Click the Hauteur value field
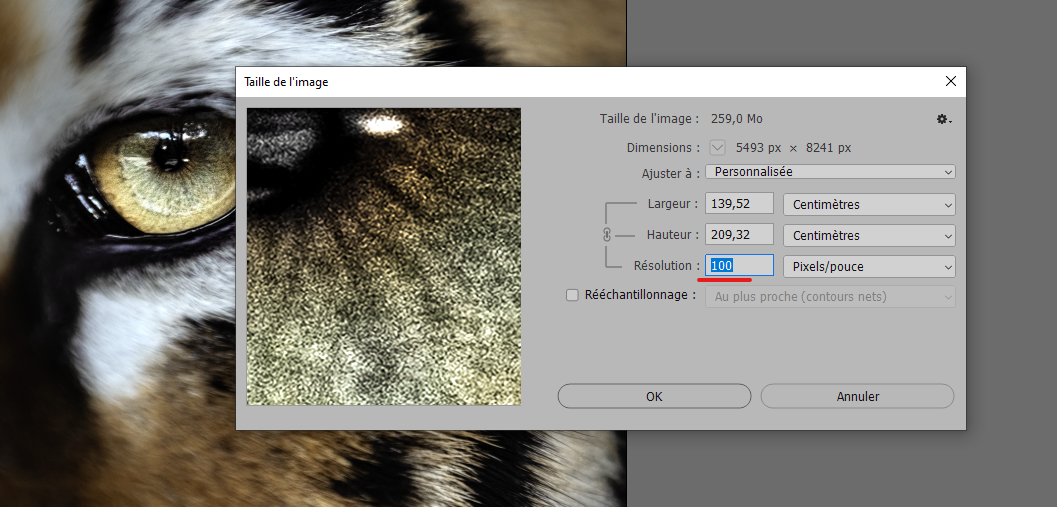Image resolution: width=1057 pixels, height=507 pixels. click(x=740, y=235)
